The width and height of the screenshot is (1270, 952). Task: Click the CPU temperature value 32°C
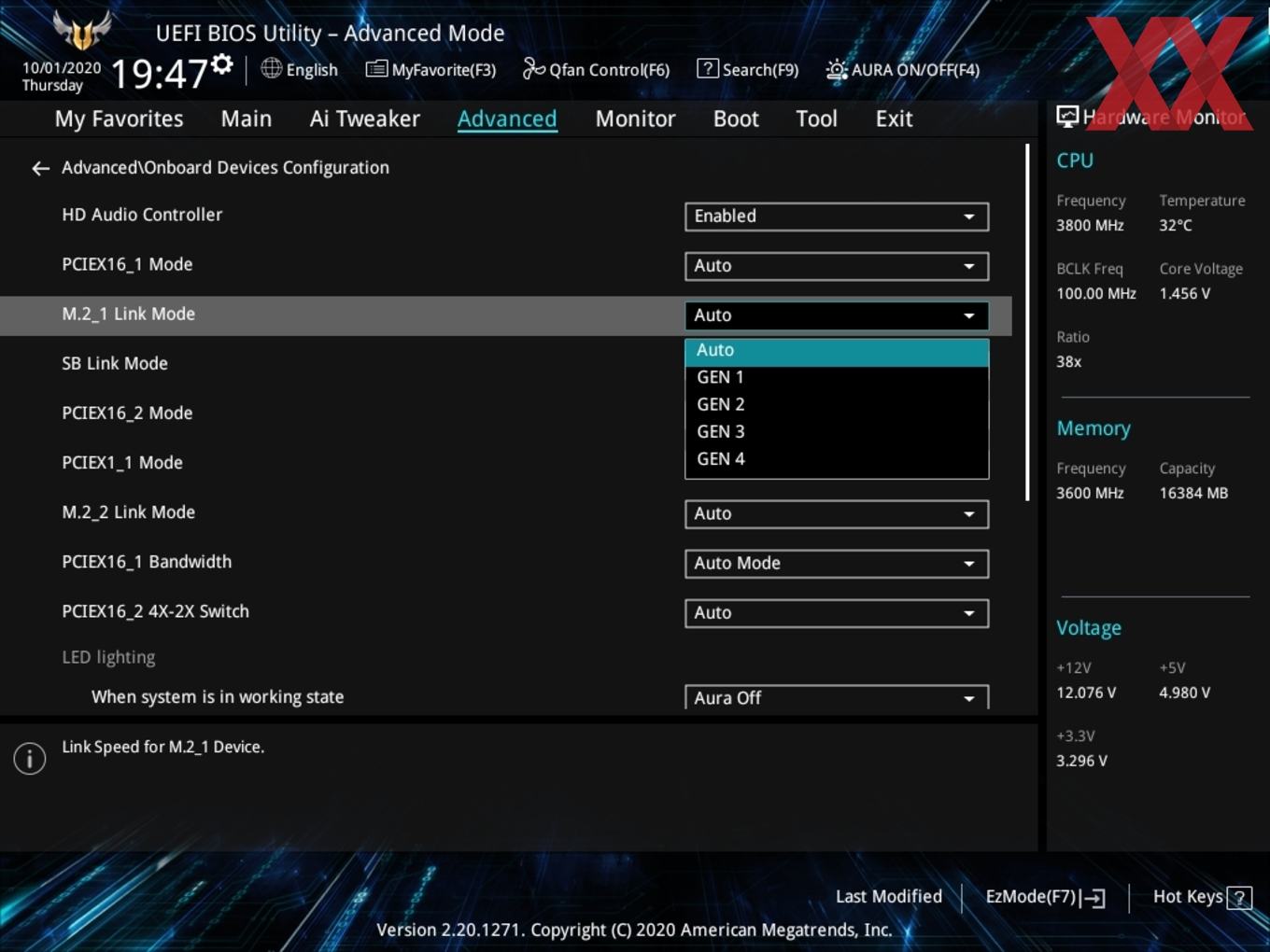[1176, 226]
